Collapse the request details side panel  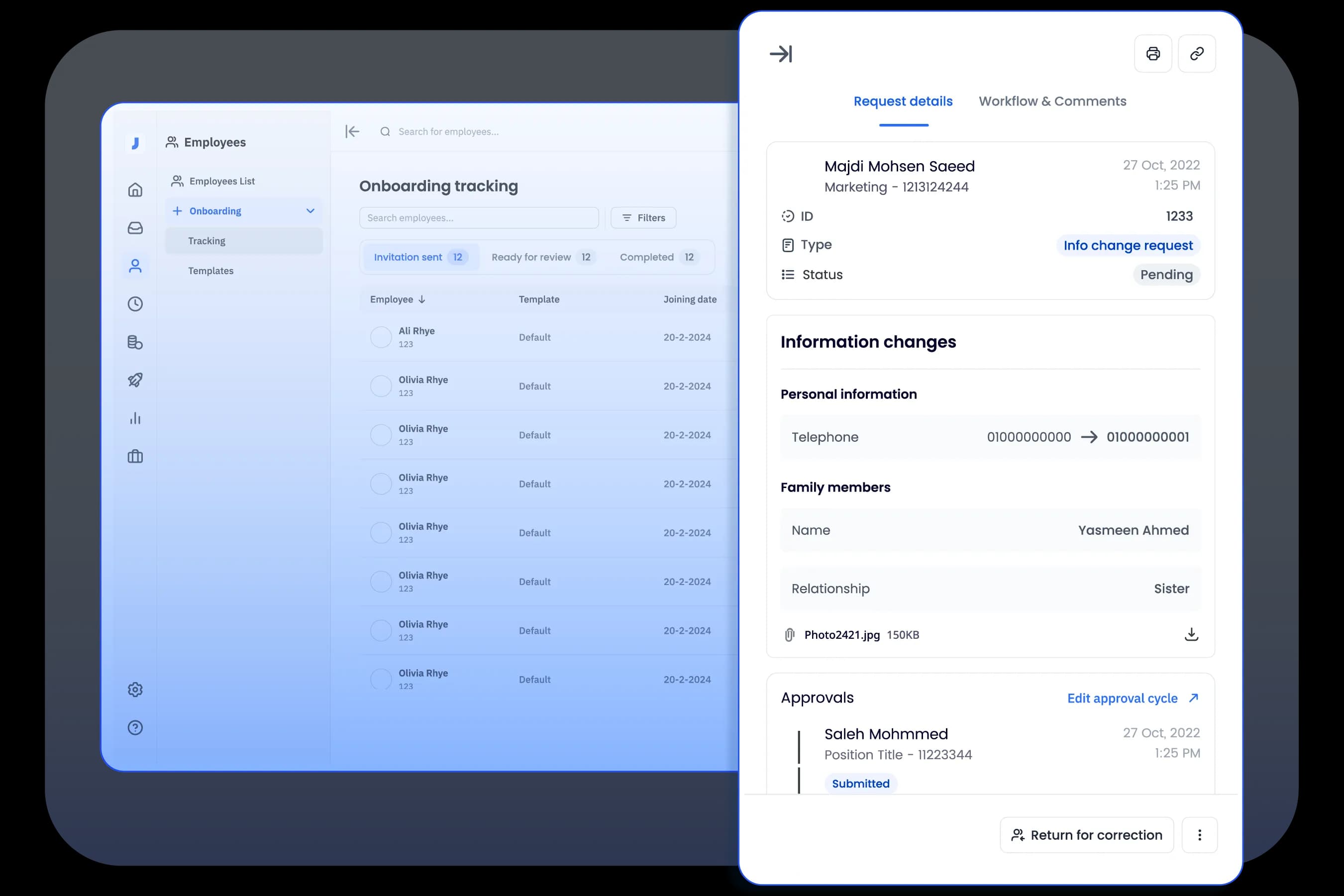tap(781, 54)
